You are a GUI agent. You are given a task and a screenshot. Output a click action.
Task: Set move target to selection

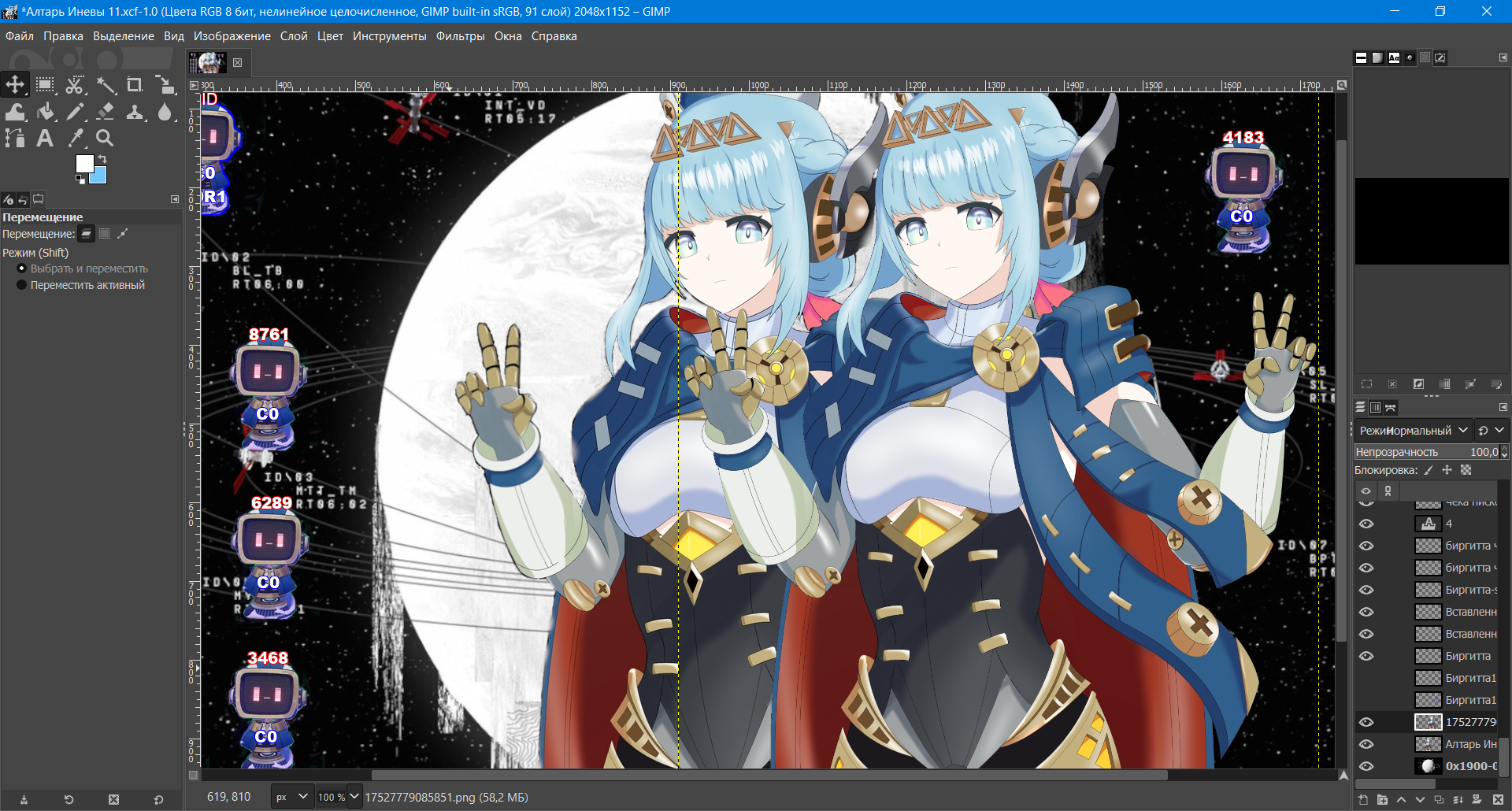tap(105, 234)
